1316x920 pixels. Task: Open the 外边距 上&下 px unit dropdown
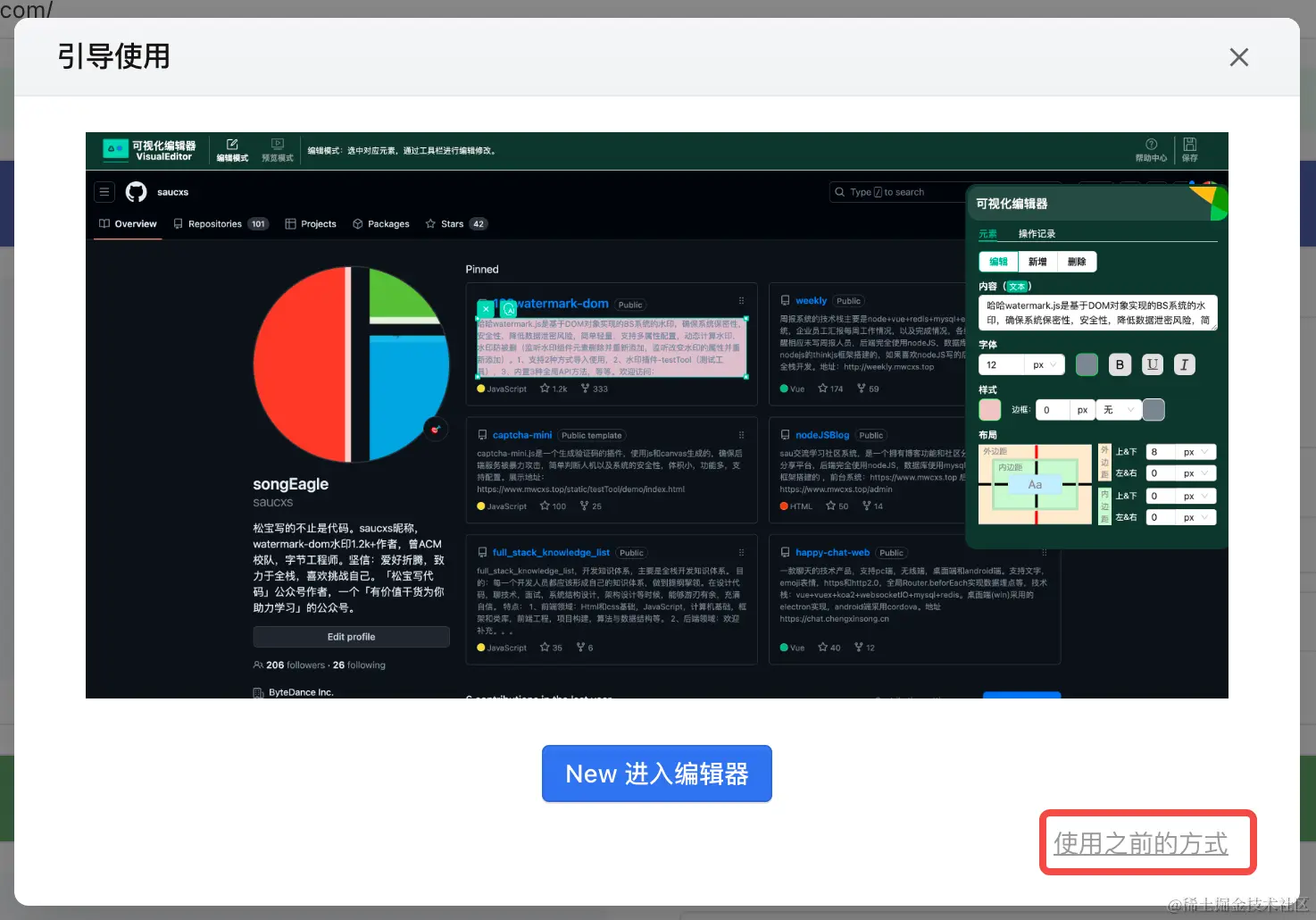tap(1195, 452)
